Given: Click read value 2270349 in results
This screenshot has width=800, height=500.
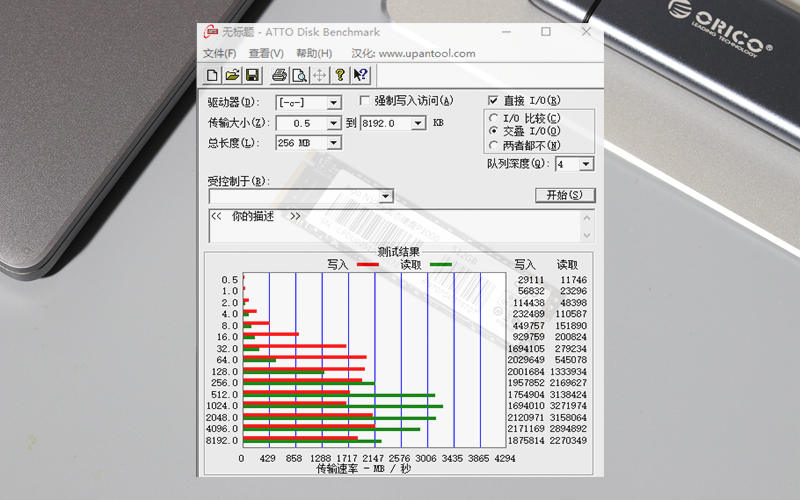Looking at the screenshot, I should tap(568, 440).
